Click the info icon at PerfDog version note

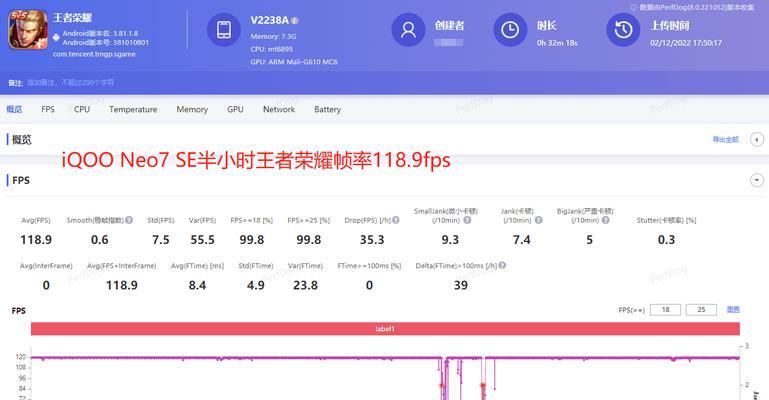tap(634, 7)
